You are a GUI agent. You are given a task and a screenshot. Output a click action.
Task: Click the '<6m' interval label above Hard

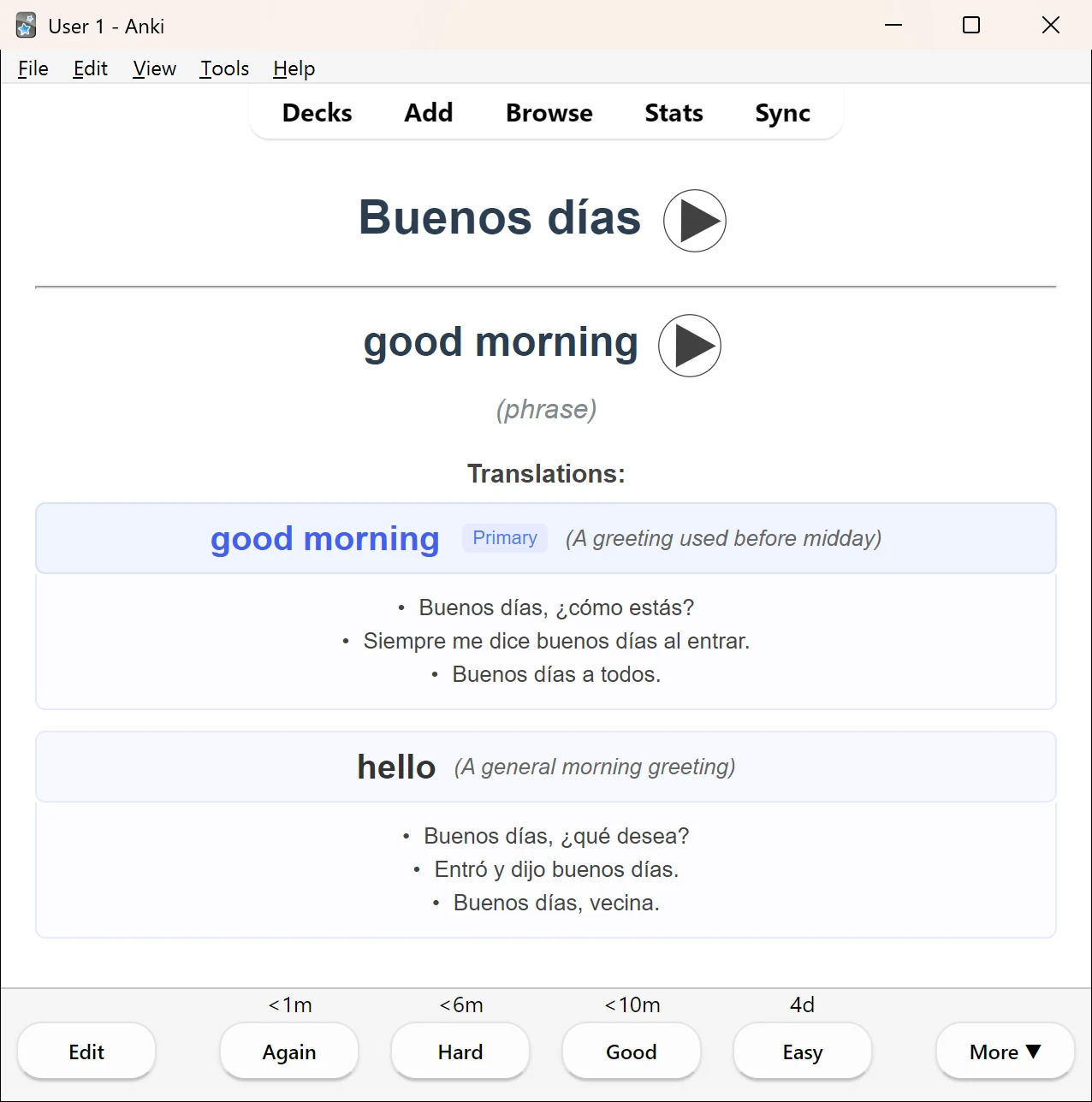click(x=461, y=1004)
